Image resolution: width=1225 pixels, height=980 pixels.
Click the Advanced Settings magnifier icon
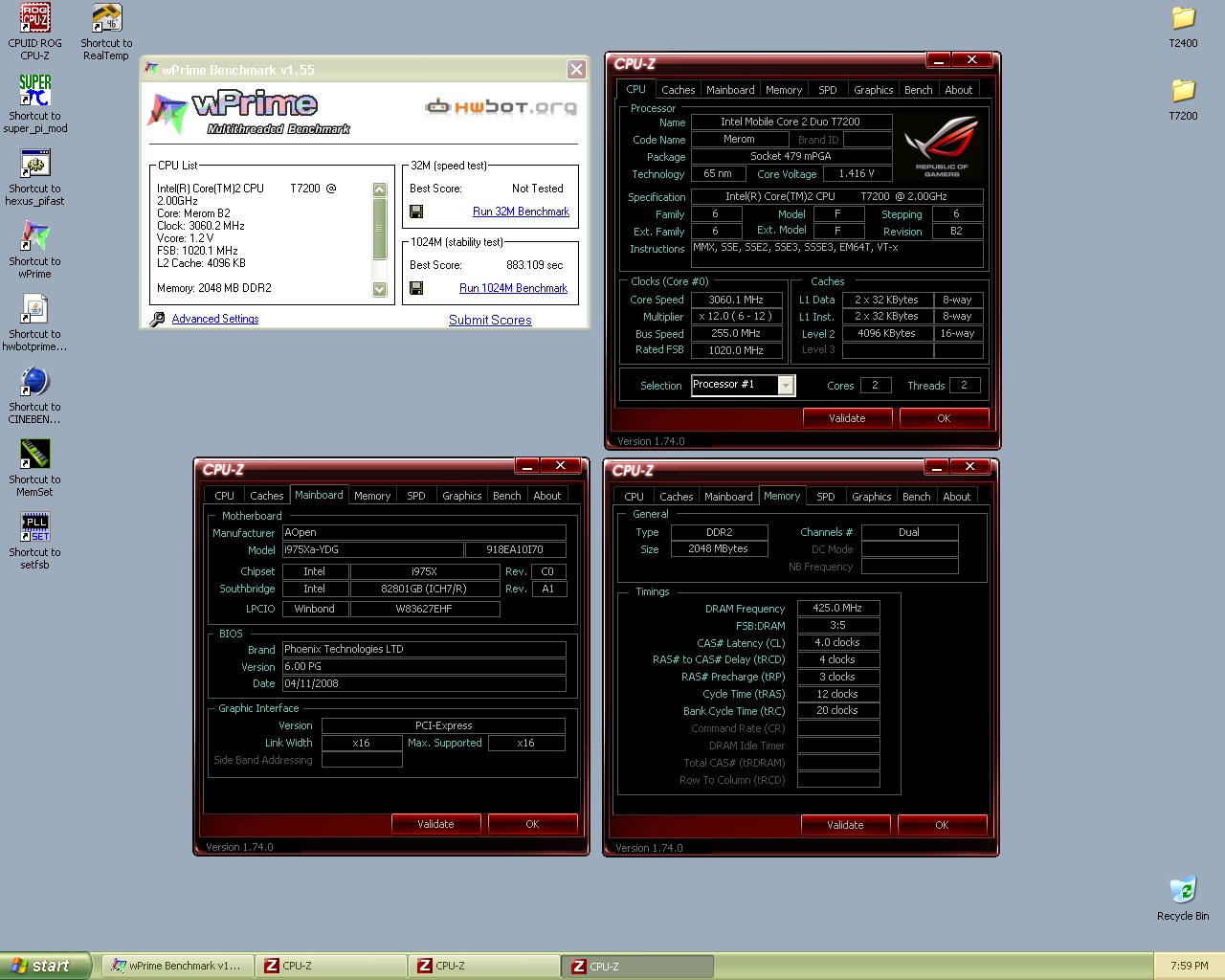158,319
